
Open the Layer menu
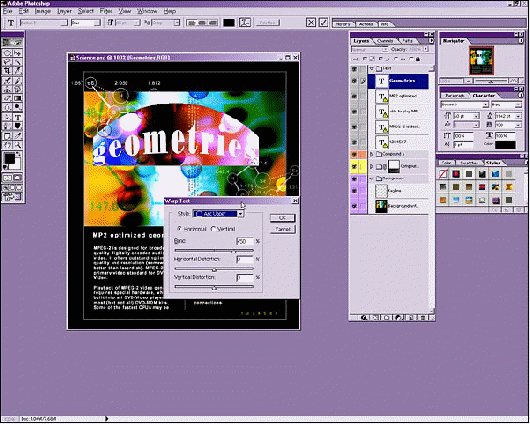click(x=64, y=11)
